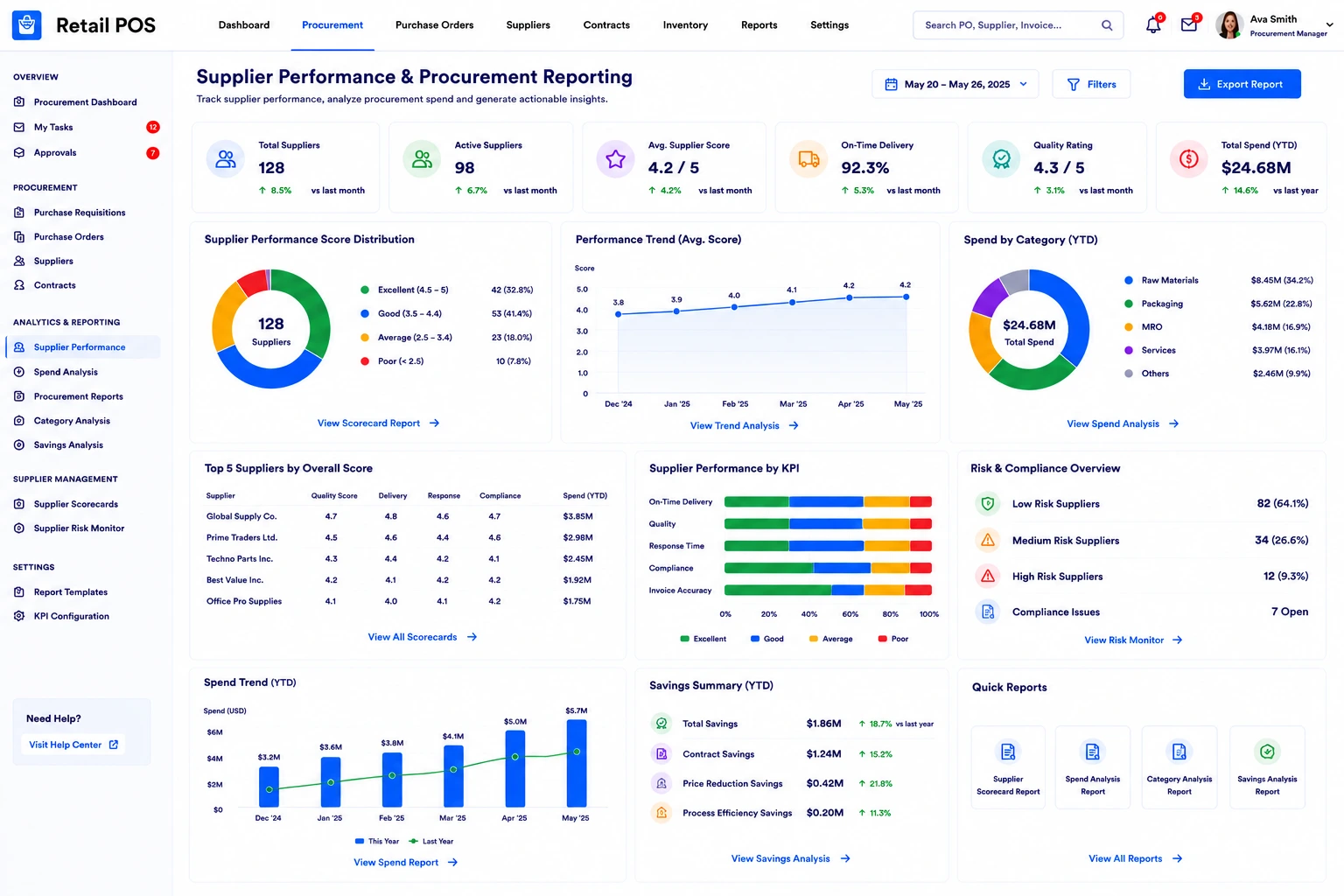Go to Purchase Orders in top navigation
Viewport: 1344px width, 896px height.
click(x=434, y=25)
